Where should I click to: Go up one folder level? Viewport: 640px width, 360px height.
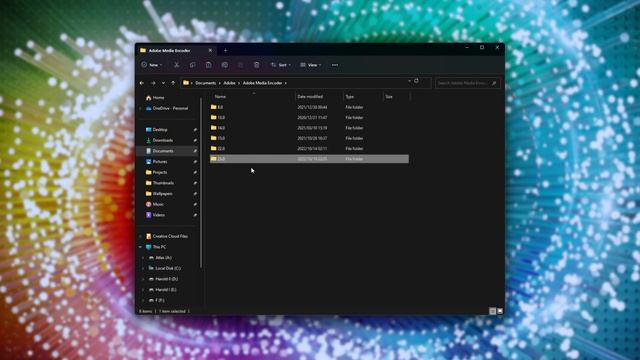click(173, 83)
